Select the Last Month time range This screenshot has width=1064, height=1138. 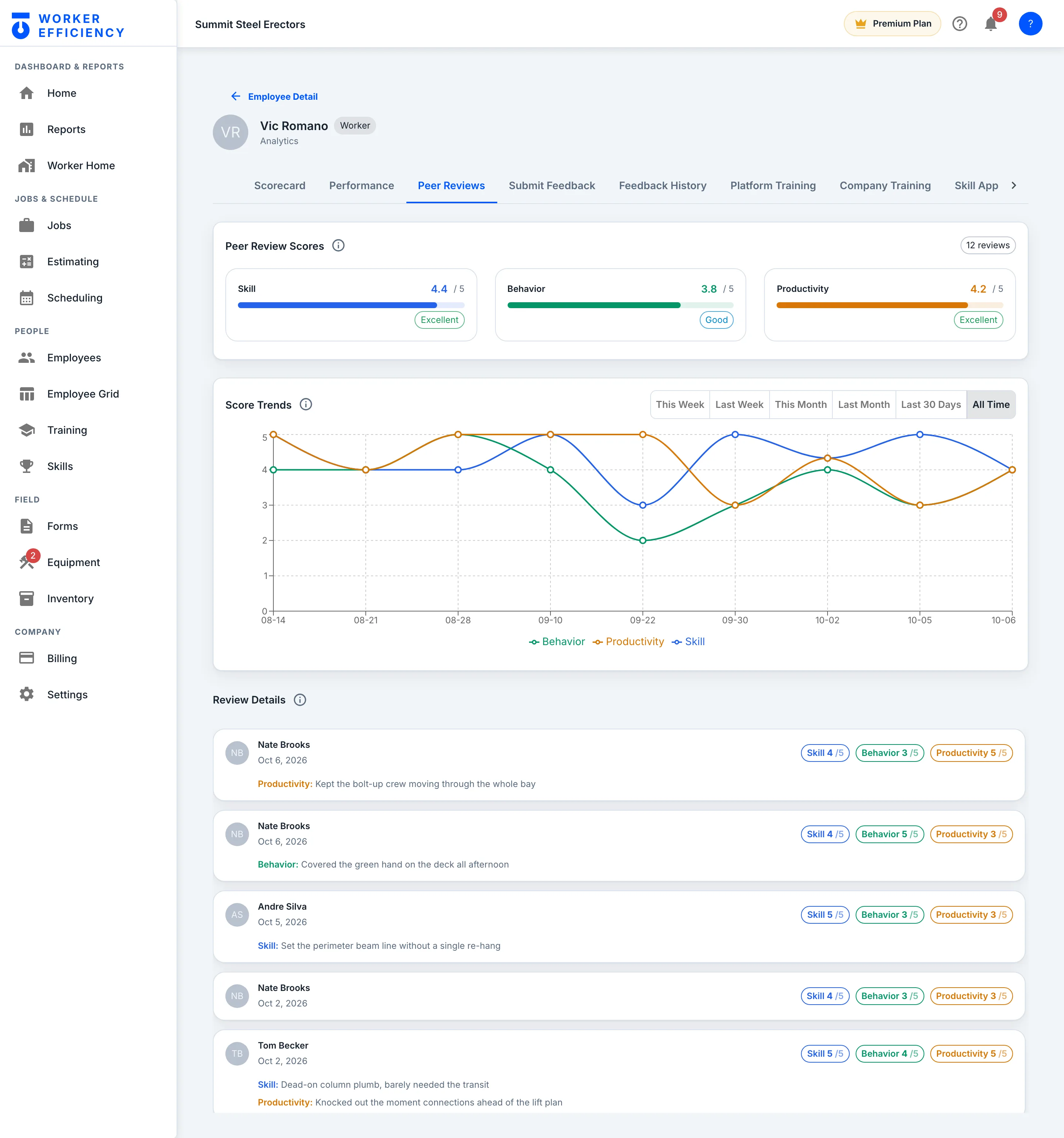click(x=864, y=404)
